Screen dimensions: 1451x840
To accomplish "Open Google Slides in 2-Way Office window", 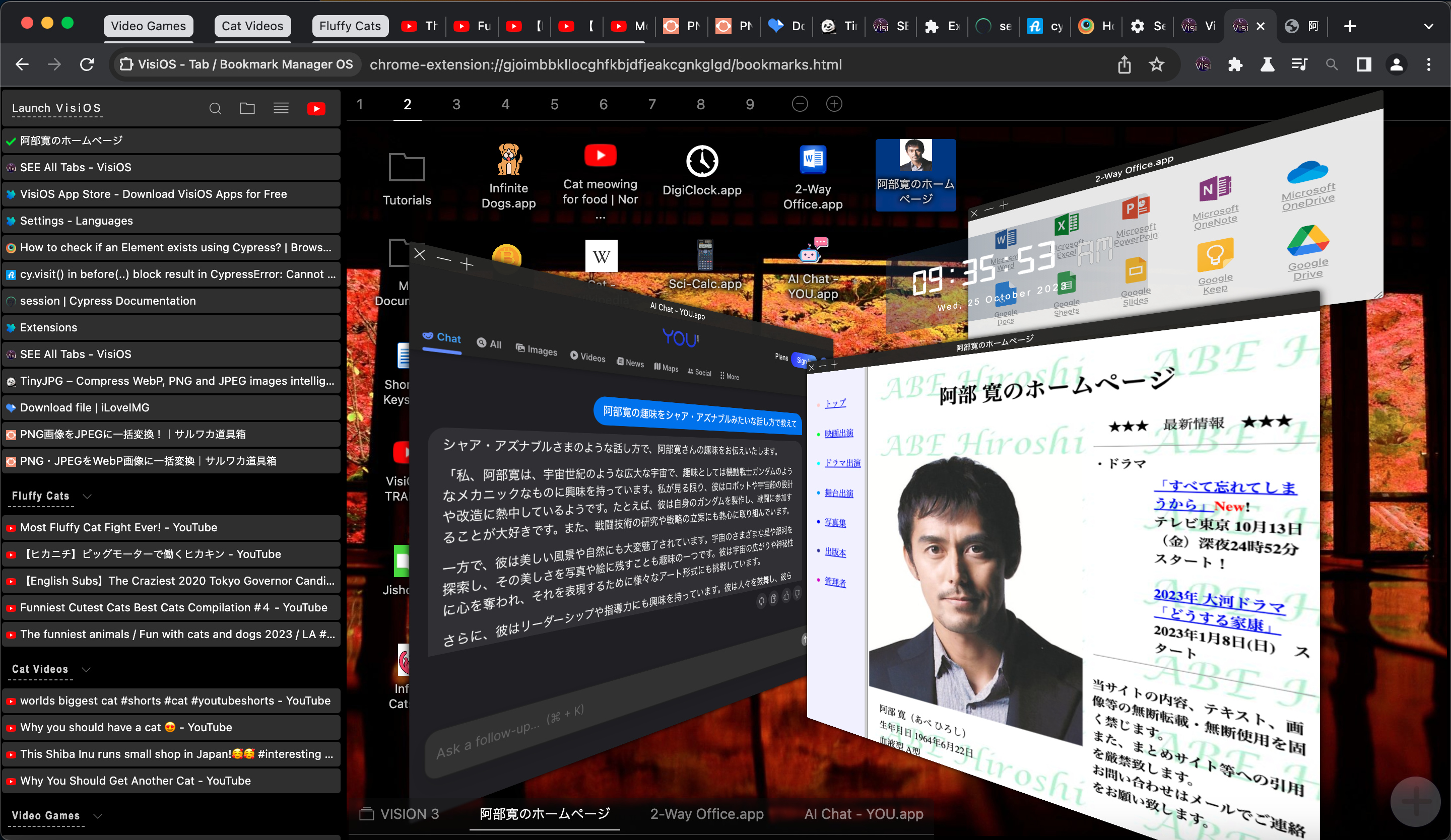I will point(1136,283).
